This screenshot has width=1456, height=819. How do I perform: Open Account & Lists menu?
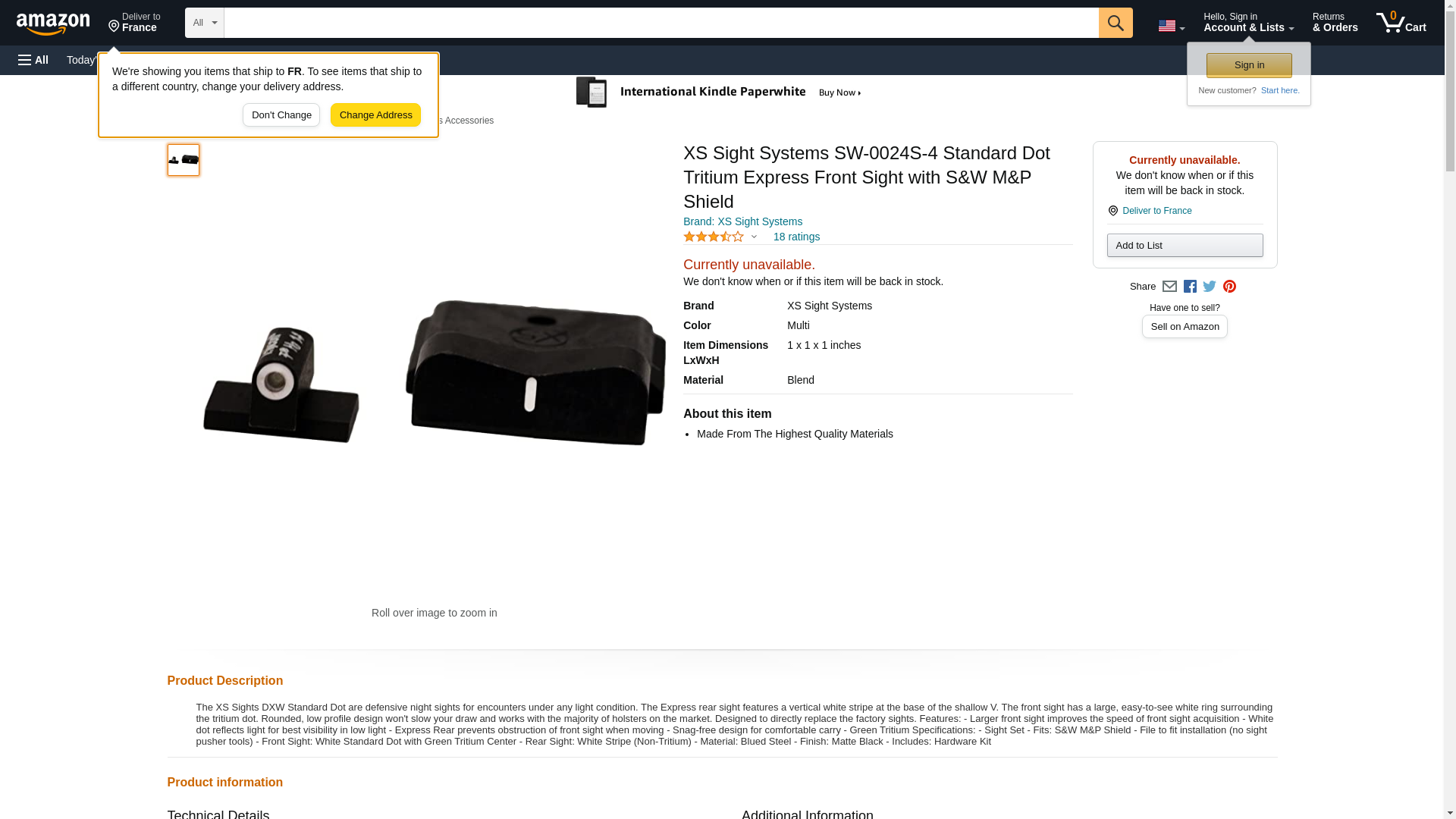coord(1248,23)
